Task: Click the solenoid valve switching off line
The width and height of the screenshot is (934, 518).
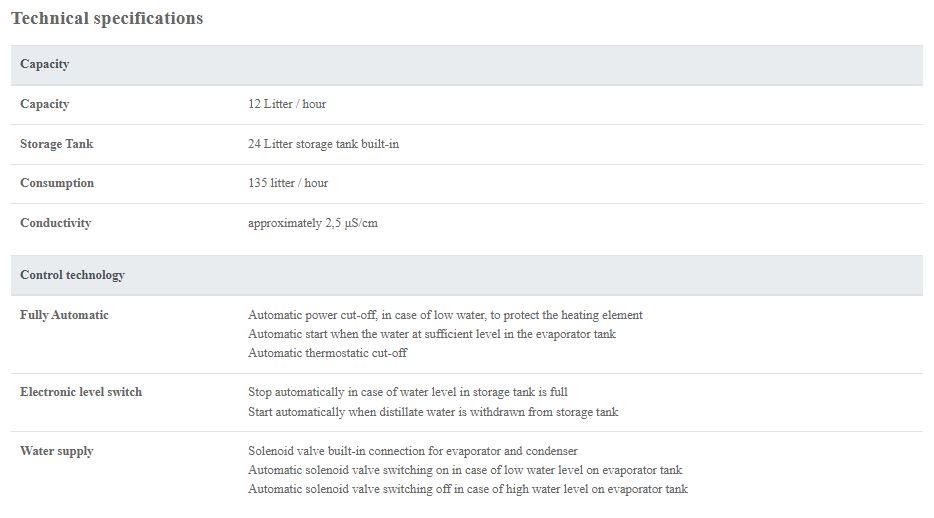Action: pyautogui.click(x=468, y=489)
